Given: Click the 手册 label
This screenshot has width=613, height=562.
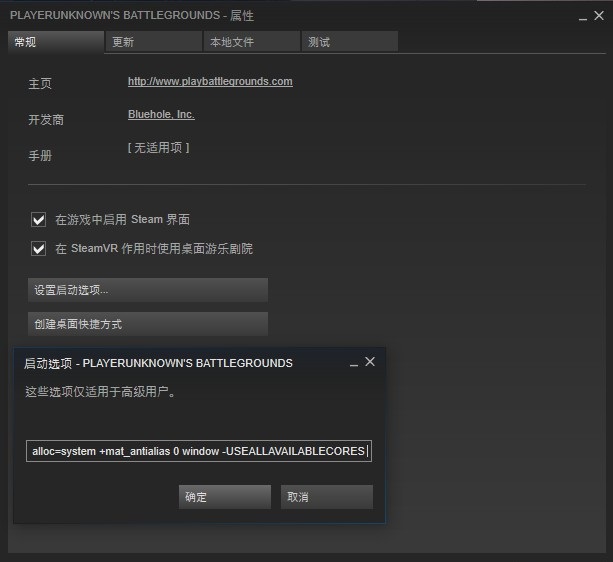Looking at the screenshot, I should [x=40, y=156].
